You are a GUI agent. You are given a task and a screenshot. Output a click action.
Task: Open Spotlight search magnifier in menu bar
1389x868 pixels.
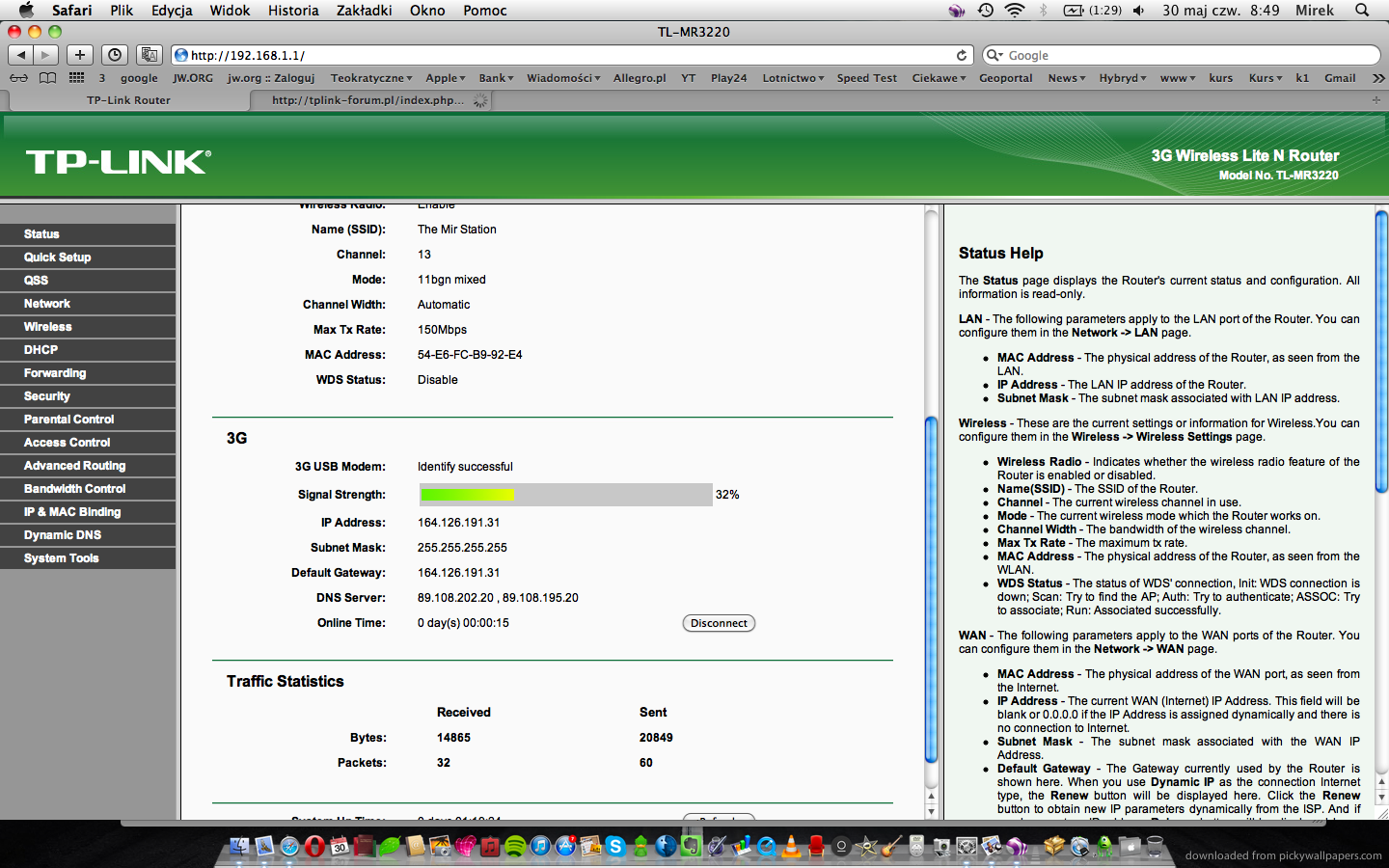[x=1362, y=10]
